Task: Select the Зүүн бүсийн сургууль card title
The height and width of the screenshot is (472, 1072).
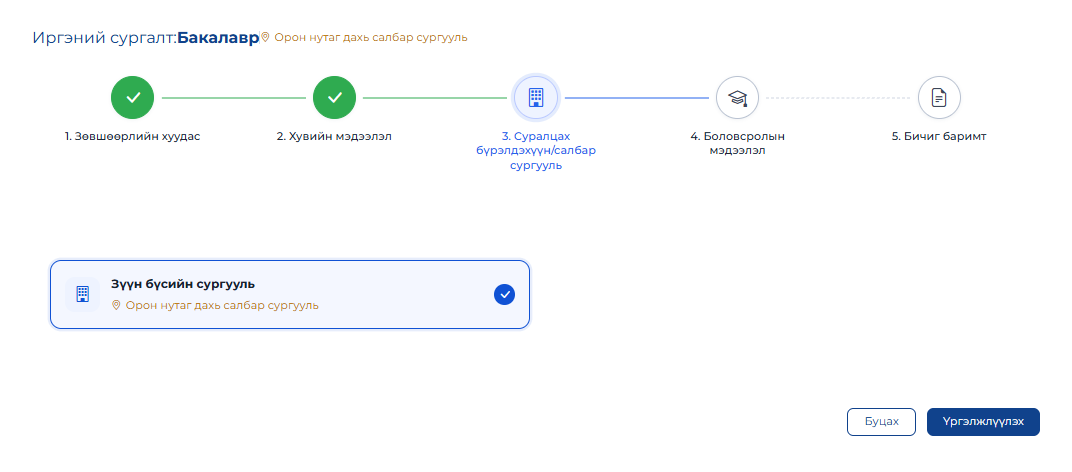Action: [x=183, y=284]
